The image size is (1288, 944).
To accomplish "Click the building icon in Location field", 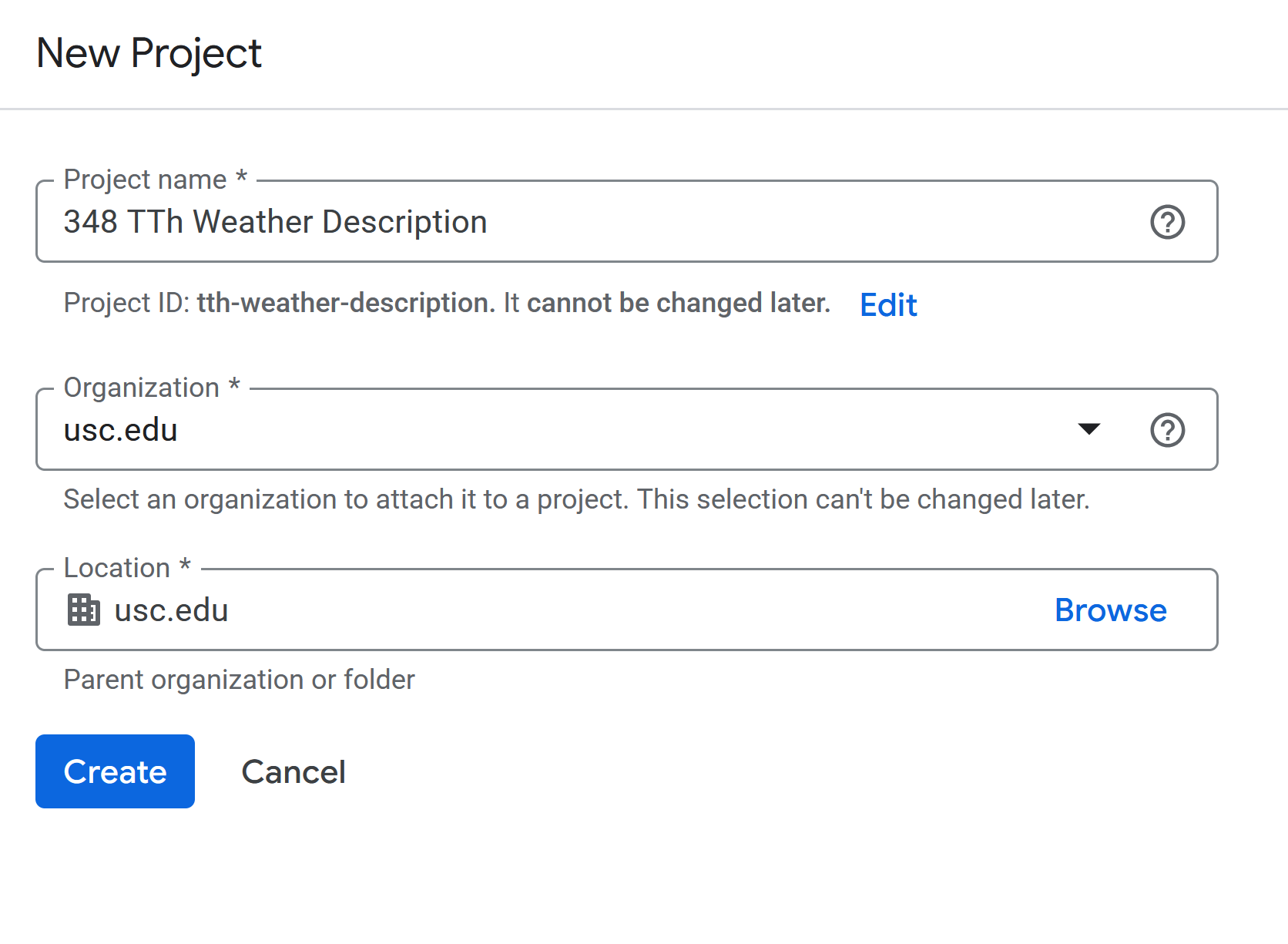I will (83, 610).
